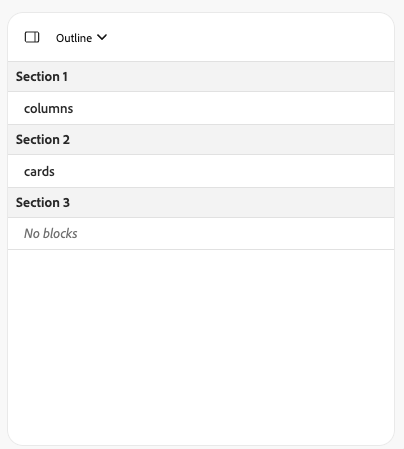Image resolution: width=404 pixels, height=449 pixels.
Task: Highlight the first section row in the outline
Action: point(201,77)
